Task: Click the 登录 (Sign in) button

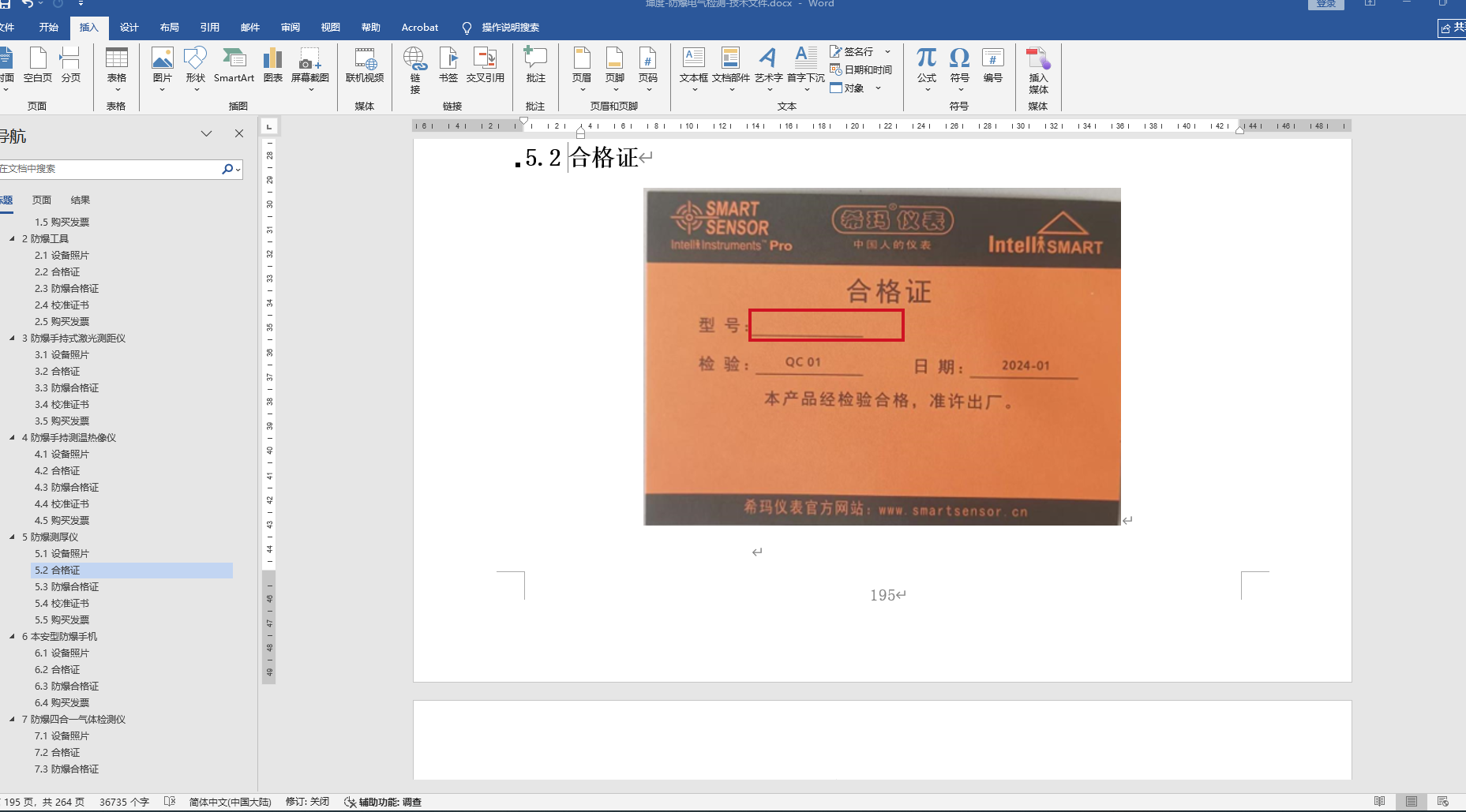Action: click(1326, 4)
